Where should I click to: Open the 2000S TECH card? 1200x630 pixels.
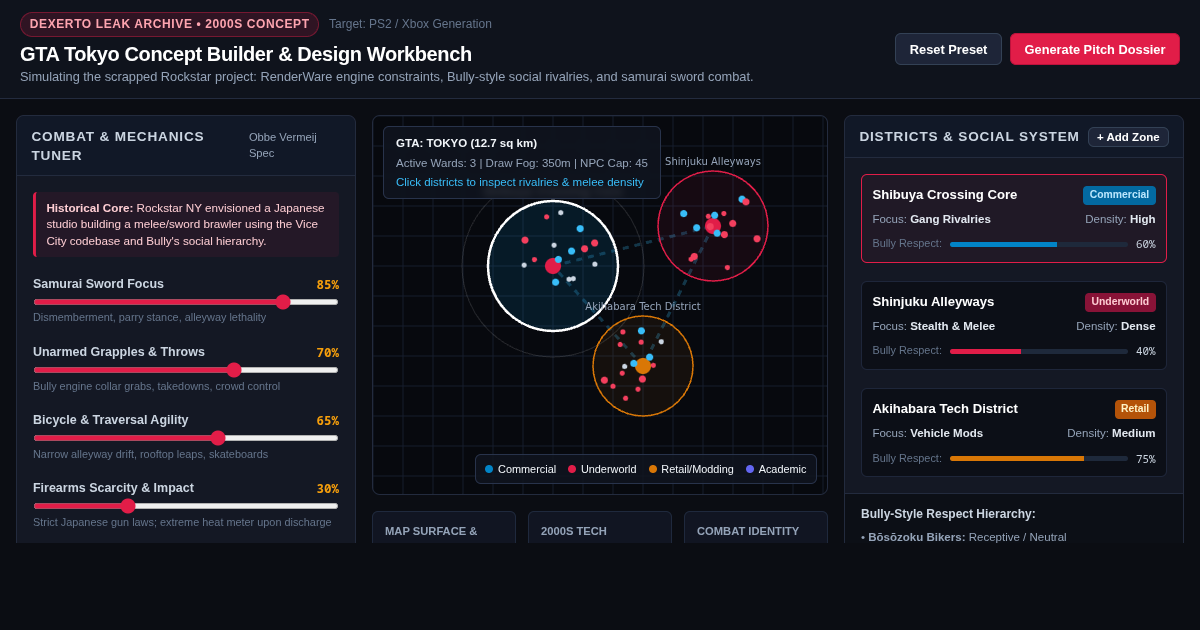600,528
